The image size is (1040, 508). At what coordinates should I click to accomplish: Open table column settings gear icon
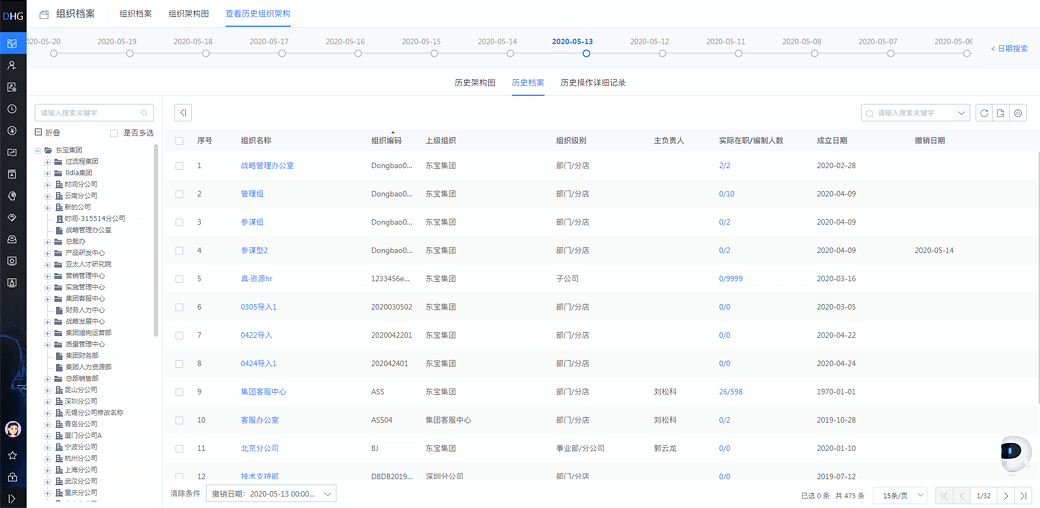[x=1018, y=113]
